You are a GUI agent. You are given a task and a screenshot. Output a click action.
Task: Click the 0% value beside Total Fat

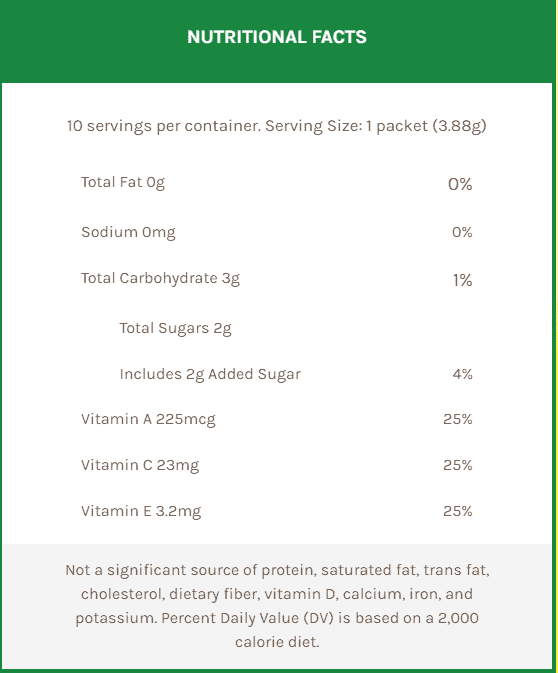point(460,184)
